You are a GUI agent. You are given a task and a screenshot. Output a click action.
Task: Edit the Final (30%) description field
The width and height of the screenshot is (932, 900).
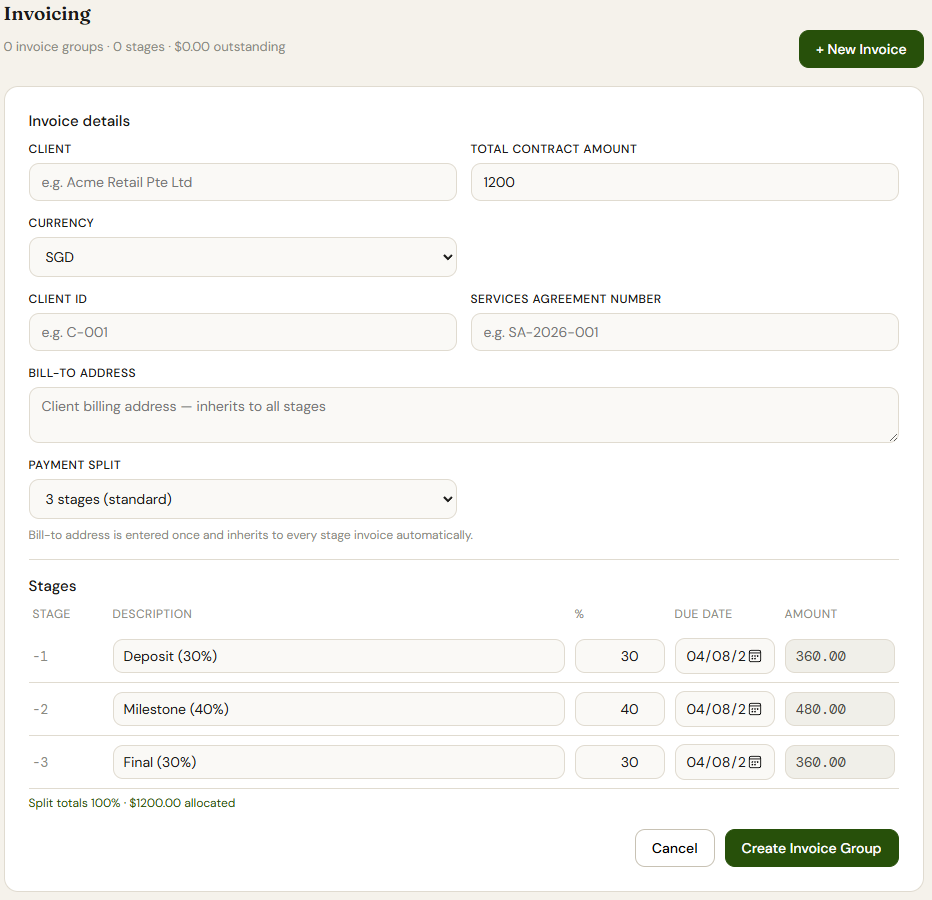pyautogui.click(x=339, y=762)
